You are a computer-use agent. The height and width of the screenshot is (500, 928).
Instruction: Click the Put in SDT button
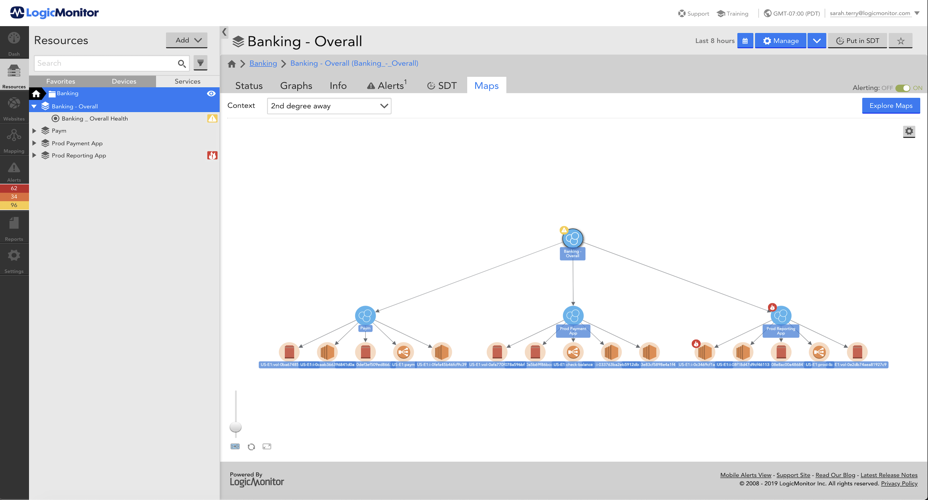pyautogui.click(x=858, y=41)
